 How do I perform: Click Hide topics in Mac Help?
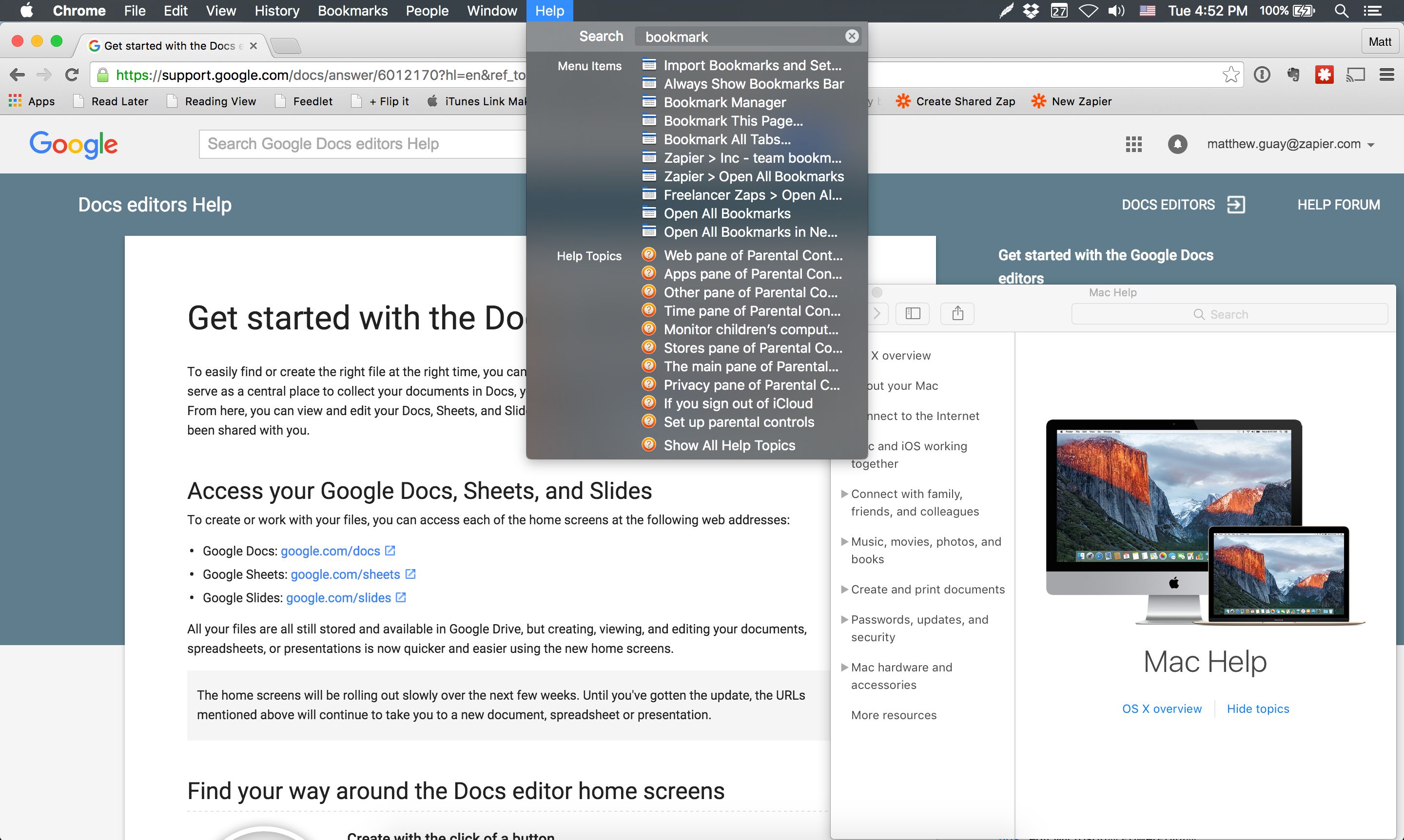pyautogui.click(x=1257, y=708)
